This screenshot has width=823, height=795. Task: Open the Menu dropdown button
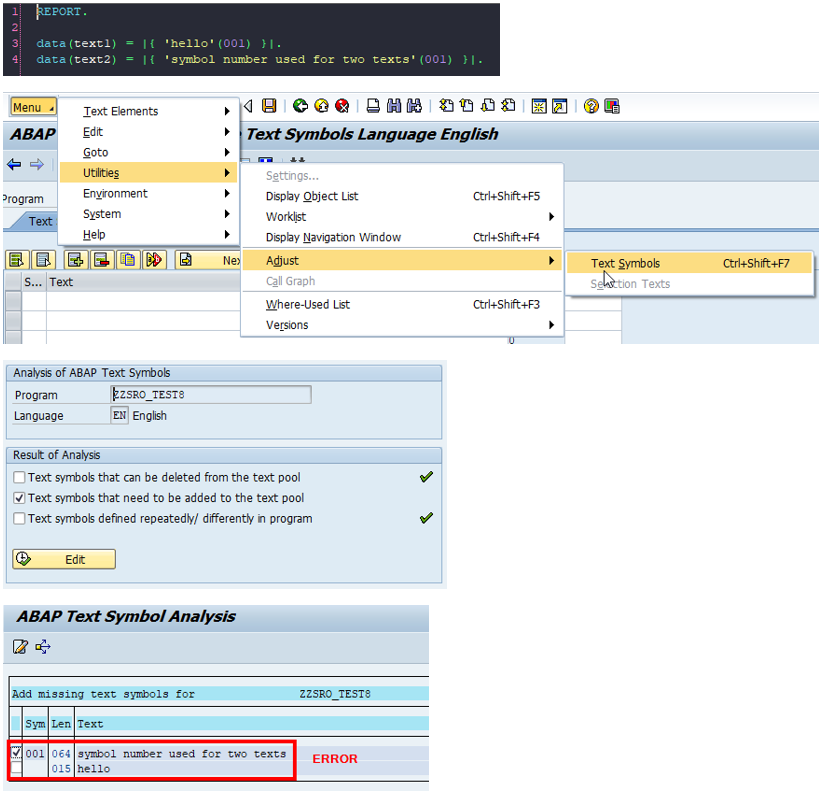33,107
